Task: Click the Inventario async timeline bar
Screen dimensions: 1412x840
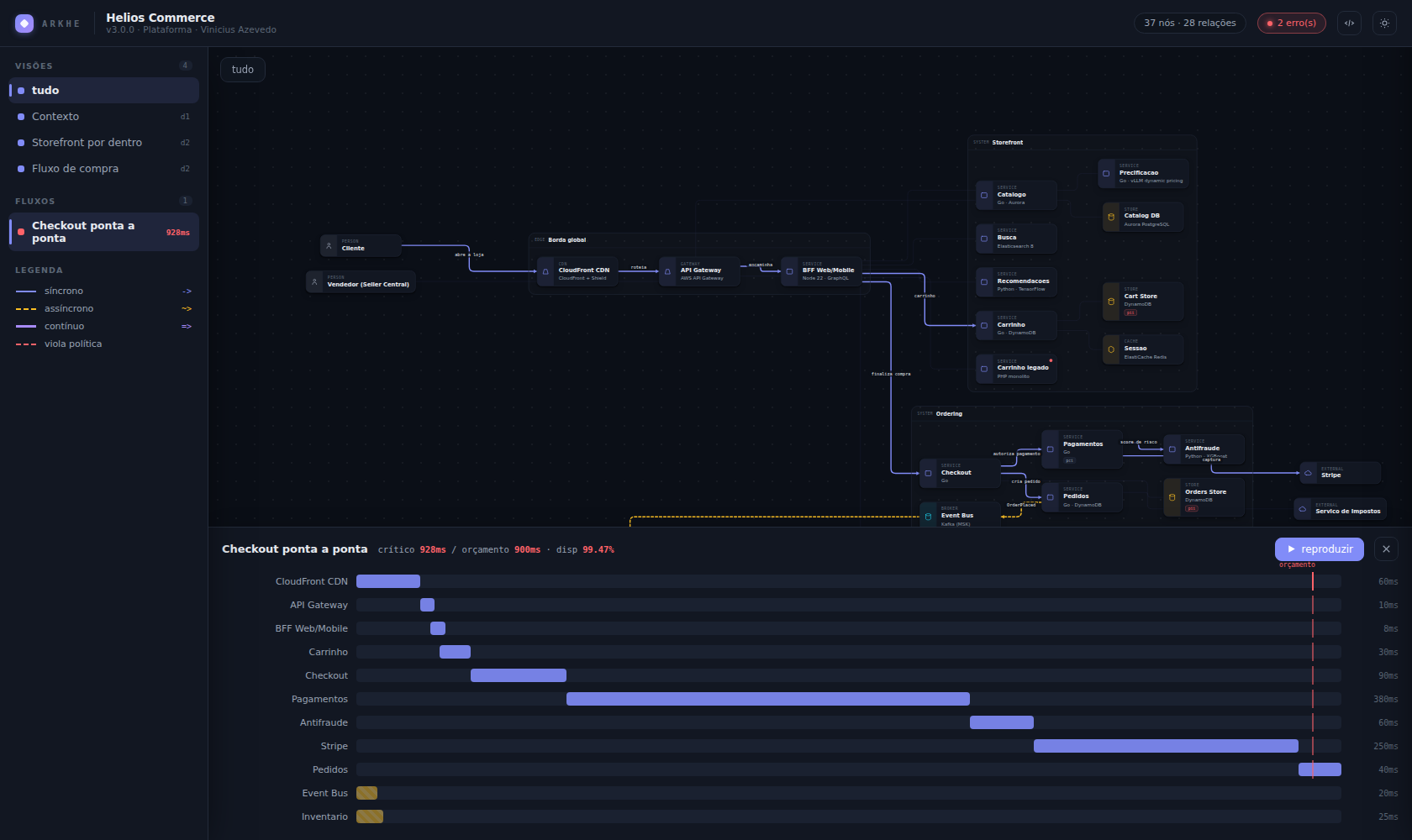Action: tap(370, 816)
